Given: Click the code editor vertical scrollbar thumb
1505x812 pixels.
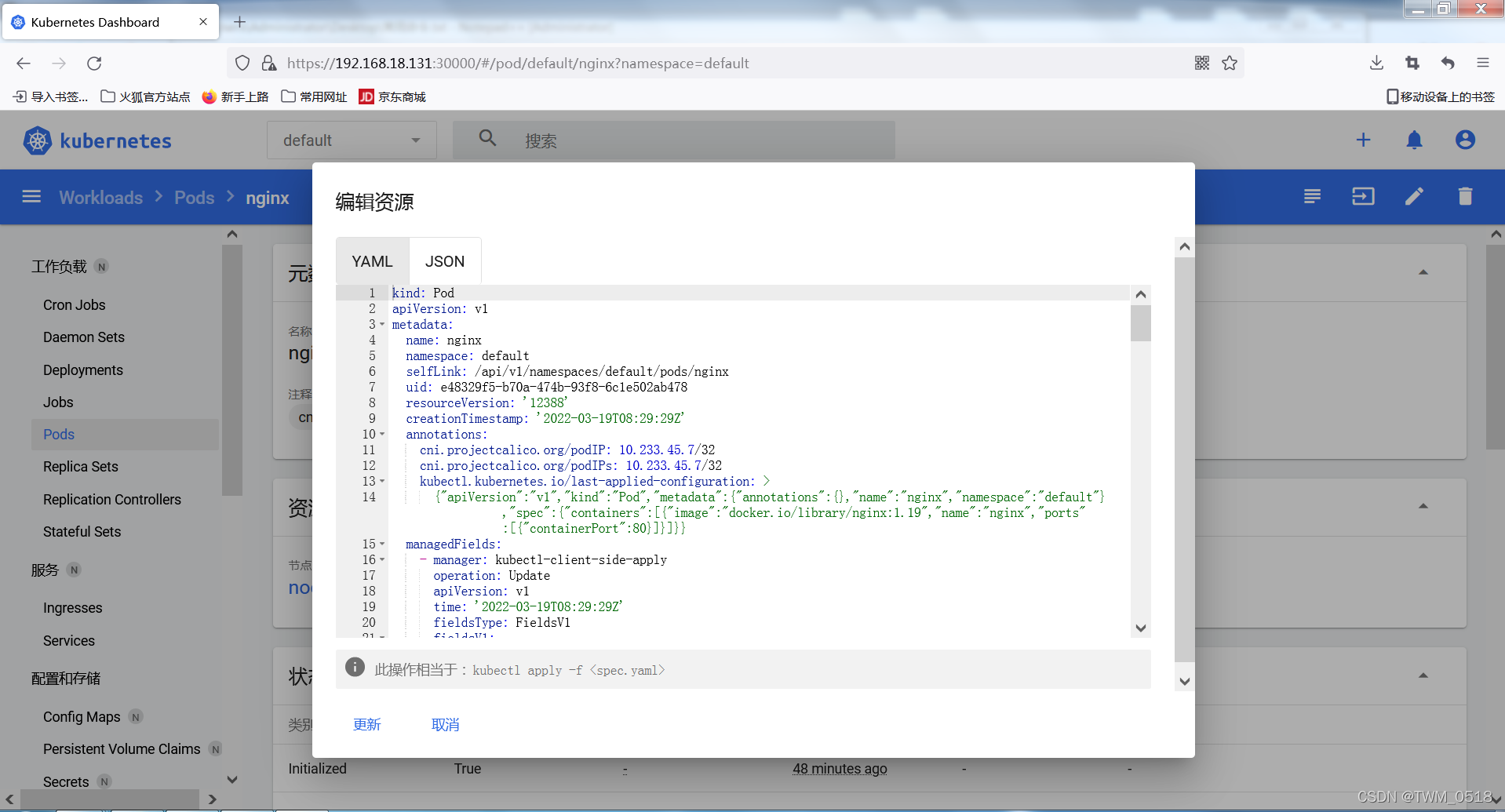Looking at the screenshot, I should pyautogui.click(x=1140, y=323).
